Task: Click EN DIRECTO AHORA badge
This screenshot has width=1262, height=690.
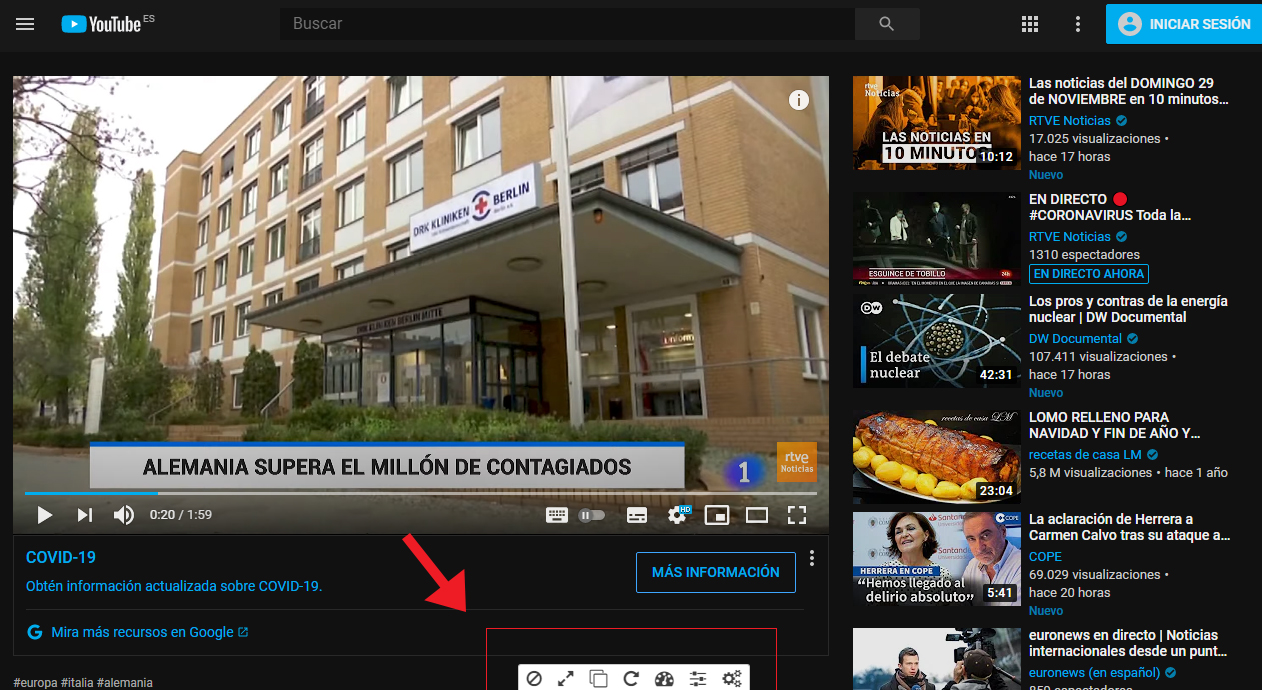Action: coord(1089,274)
